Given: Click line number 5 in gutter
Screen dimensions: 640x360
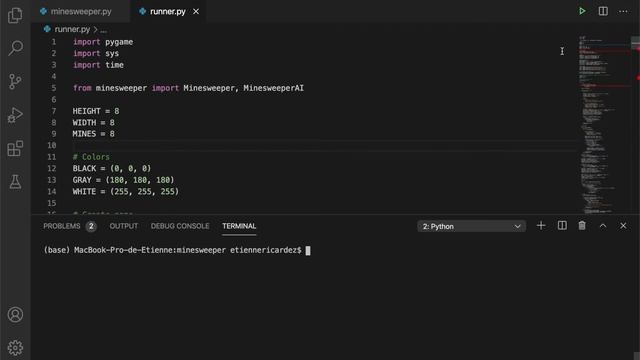Looking at the screenshot, I should click(x=53, y=88).
